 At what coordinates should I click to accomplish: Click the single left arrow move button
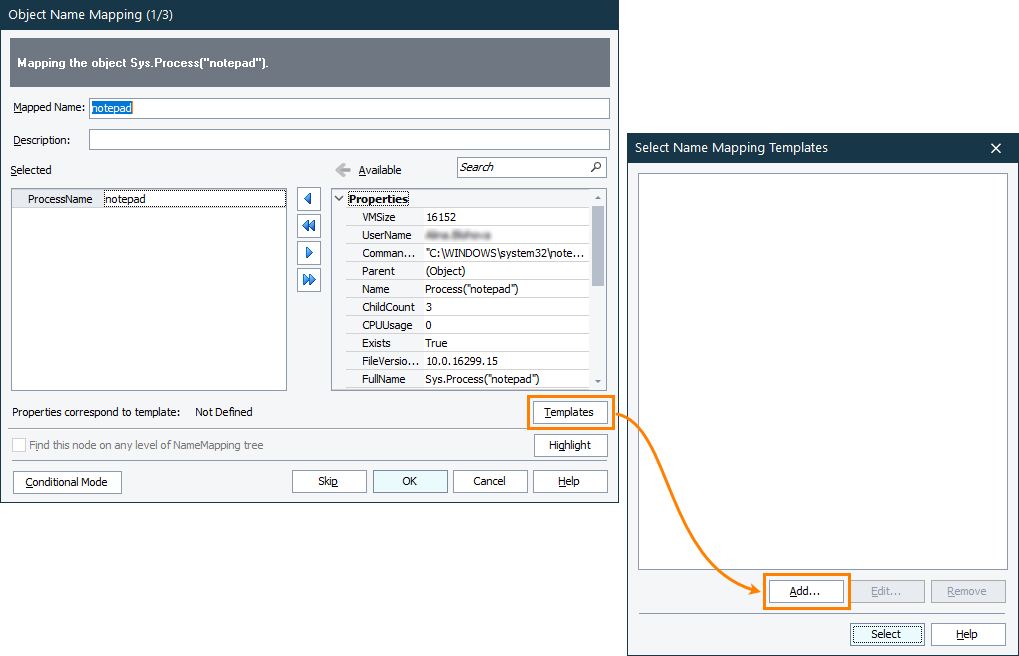tap(309, 199)
